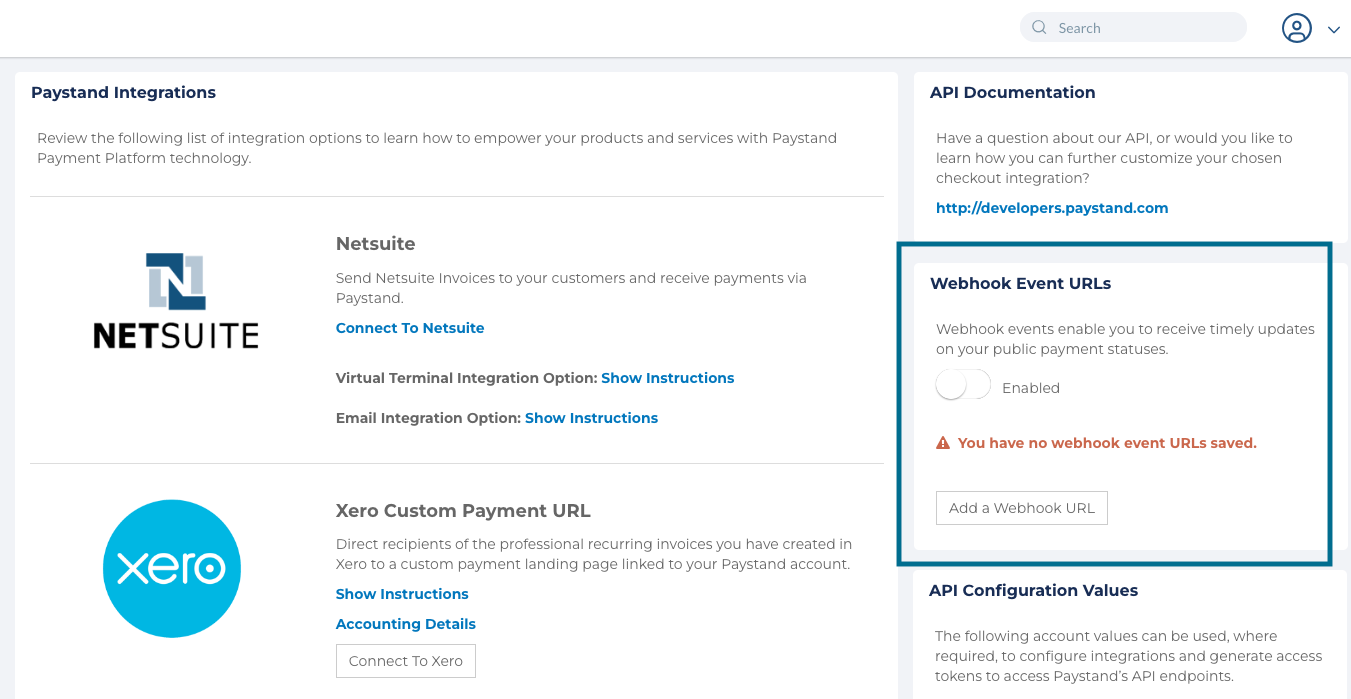Click the NetSuite logo image
This screenshot has height=699, width=1351.
click(176, 300)
